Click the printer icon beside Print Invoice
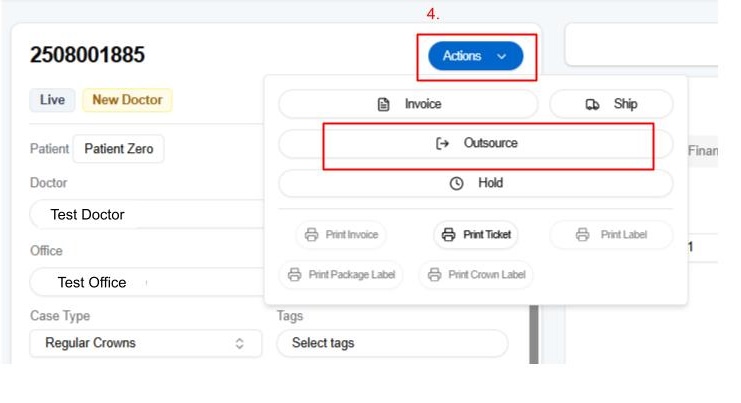 click(x=311, y=234)
